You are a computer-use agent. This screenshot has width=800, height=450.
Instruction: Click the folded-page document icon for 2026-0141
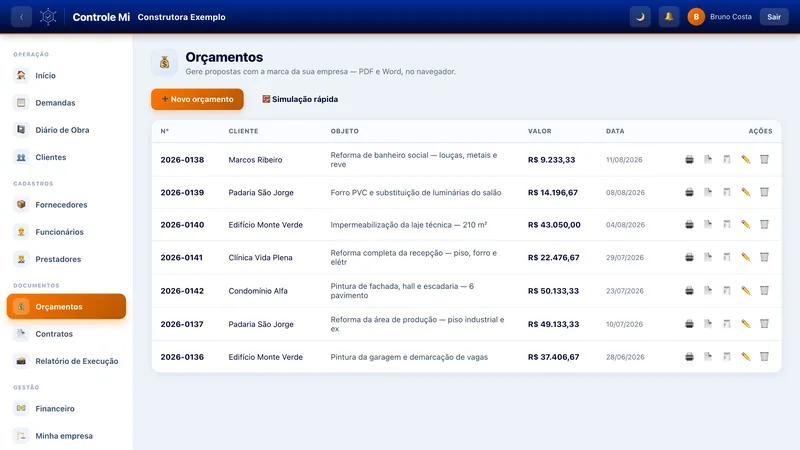(708, 257)
